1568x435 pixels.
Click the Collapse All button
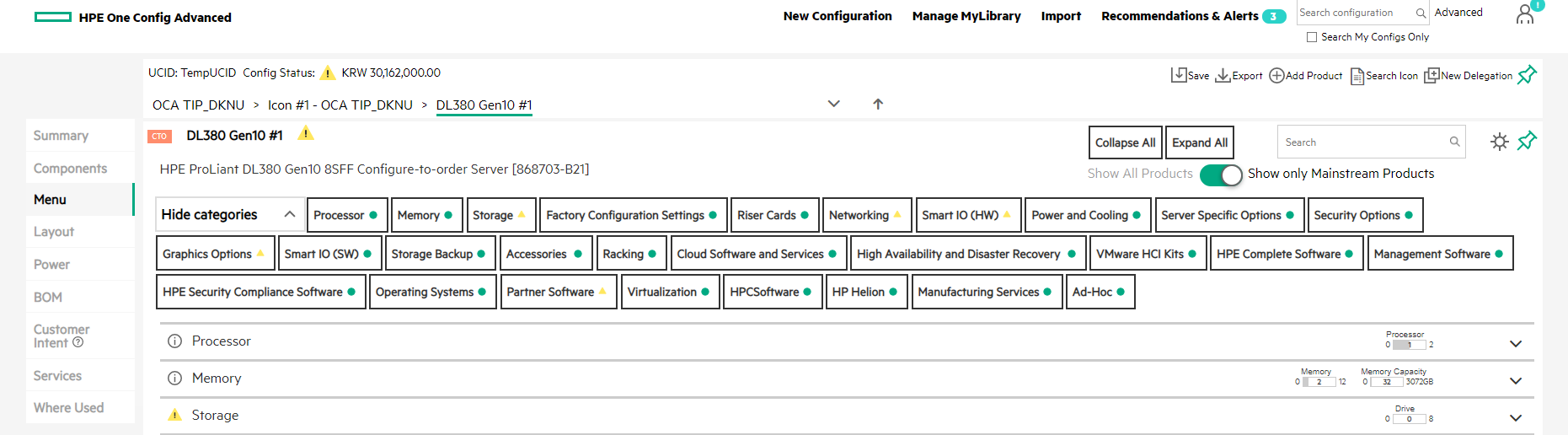pos(1125,142)
